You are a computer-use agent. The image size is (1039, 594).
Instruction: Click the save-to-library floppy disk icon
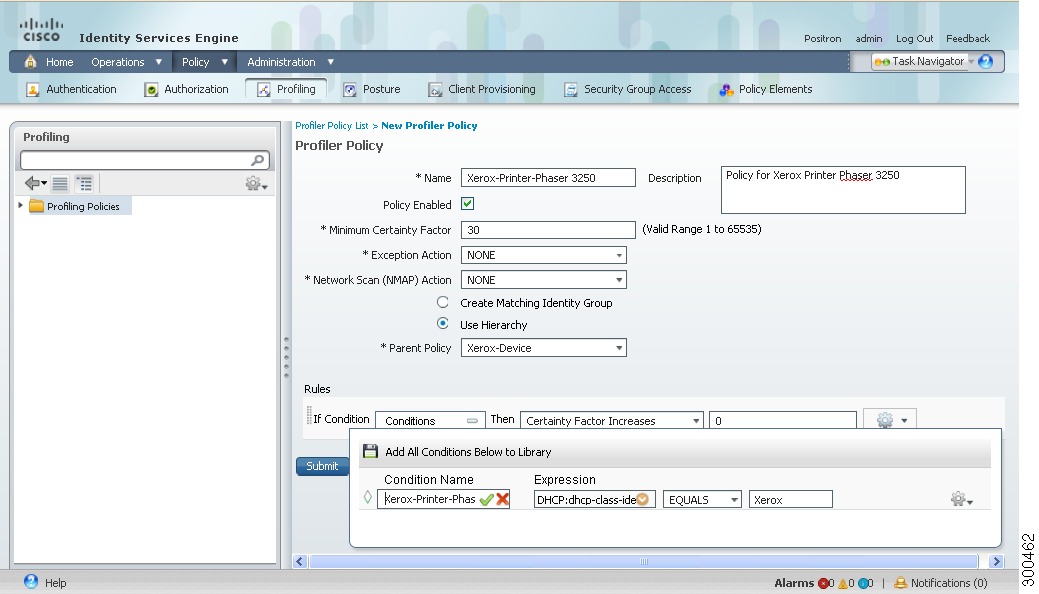[x=370, y=451]
